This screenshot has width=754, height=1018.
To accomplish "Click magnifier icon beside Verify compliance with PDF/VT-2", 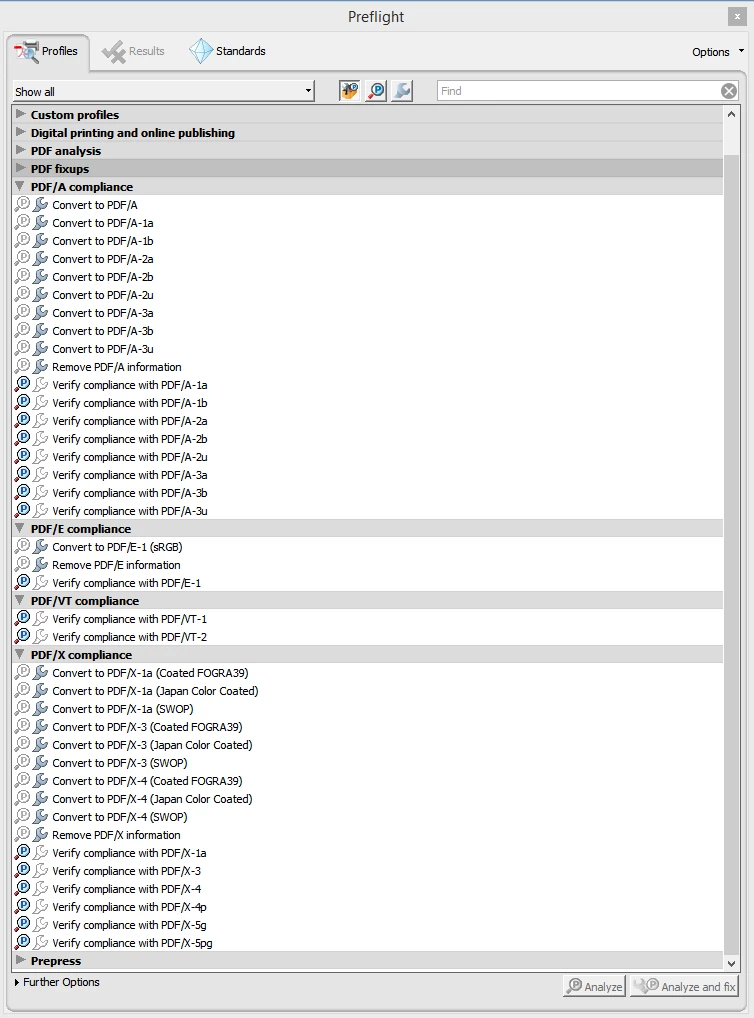I will pyautogui.click(x=23, y=636).
